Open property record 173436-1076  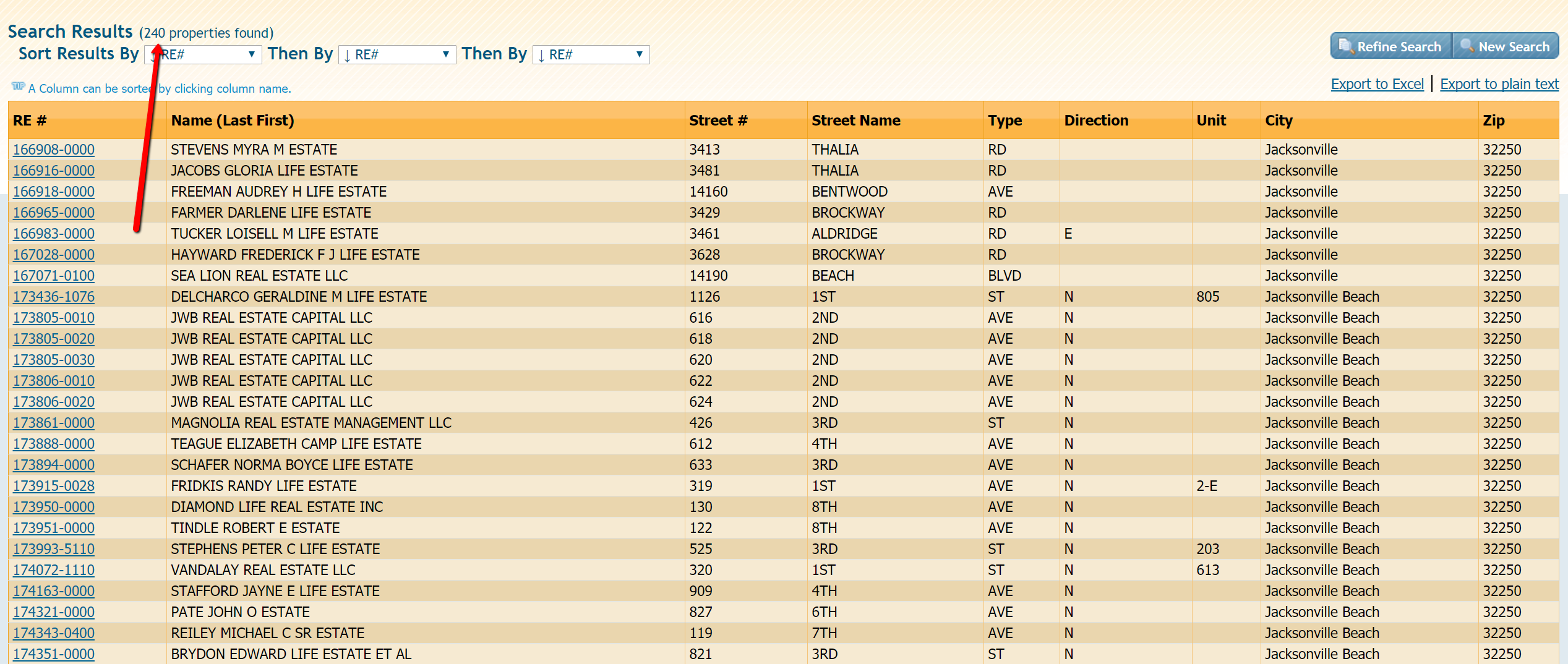(x=54, y=297)
